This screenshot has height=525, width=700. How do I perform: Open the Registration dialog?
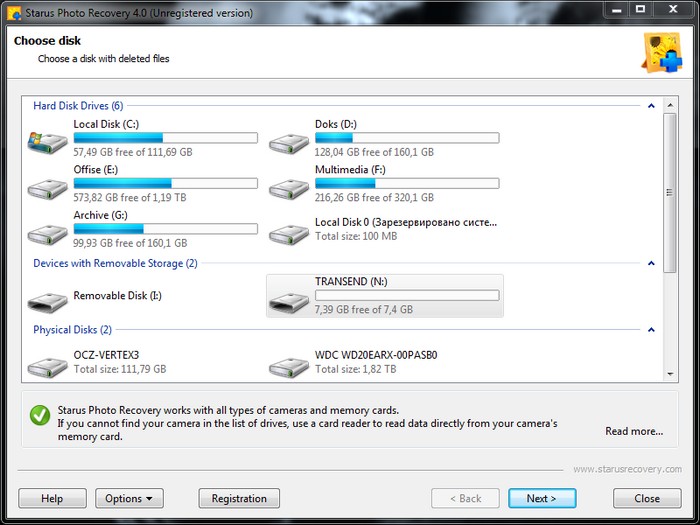[x=239, y=498]
